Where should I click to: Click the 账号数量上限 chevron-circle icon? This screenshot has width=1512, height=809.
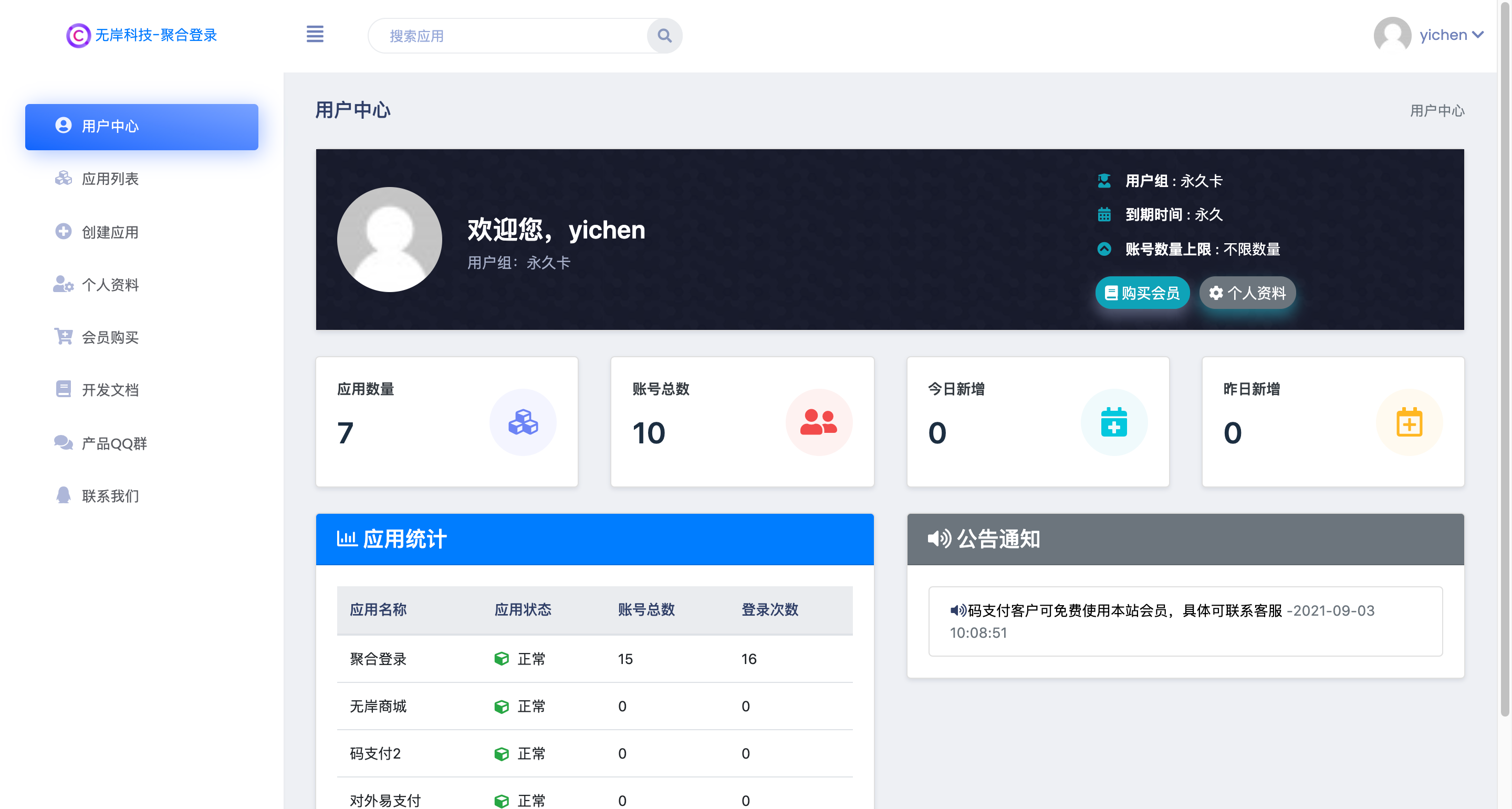coord(1104,249)
